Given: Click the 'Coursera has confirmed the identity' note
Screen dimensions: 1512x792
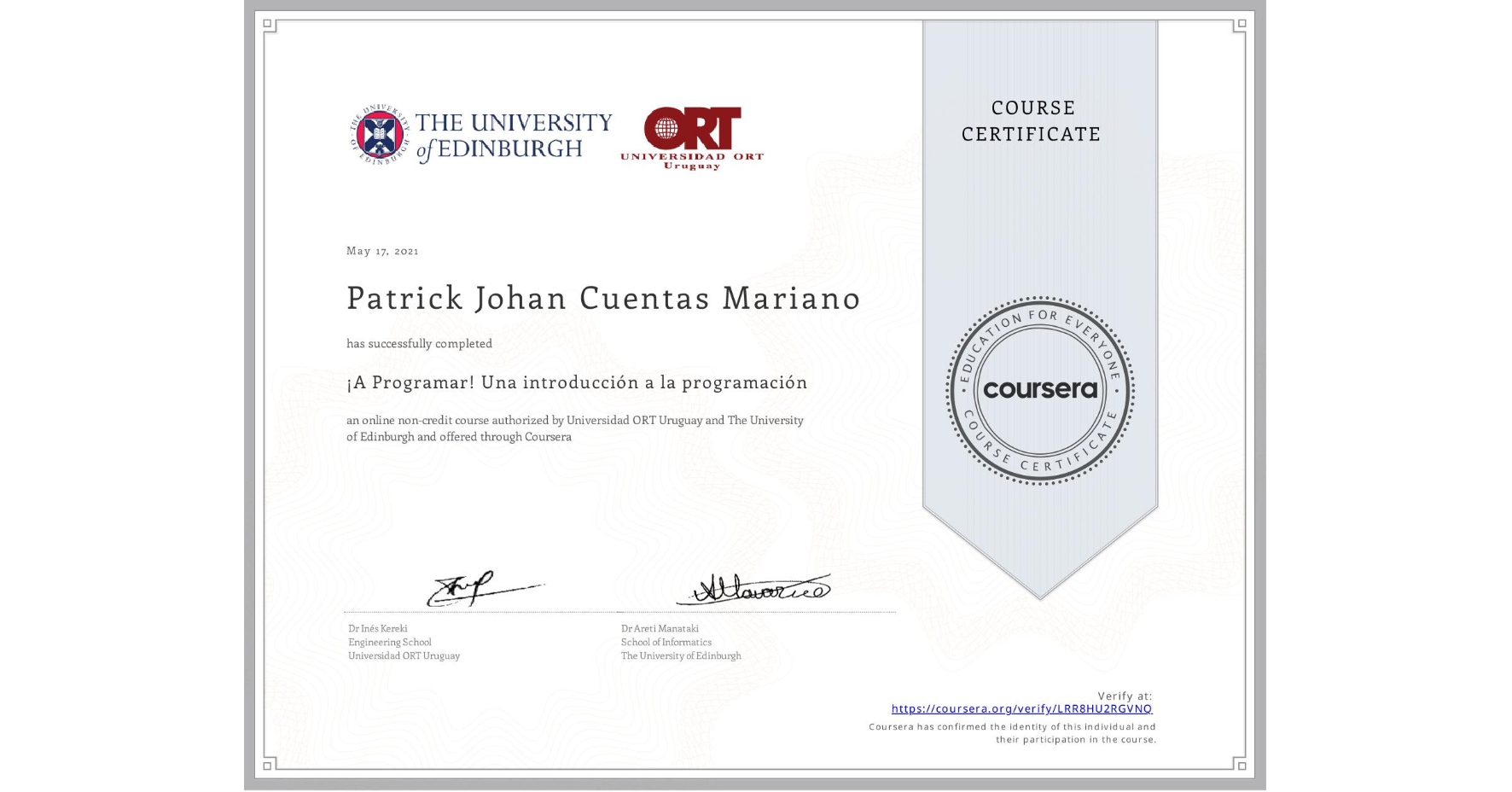Looking at the screenshot, I should [1012, 733].
